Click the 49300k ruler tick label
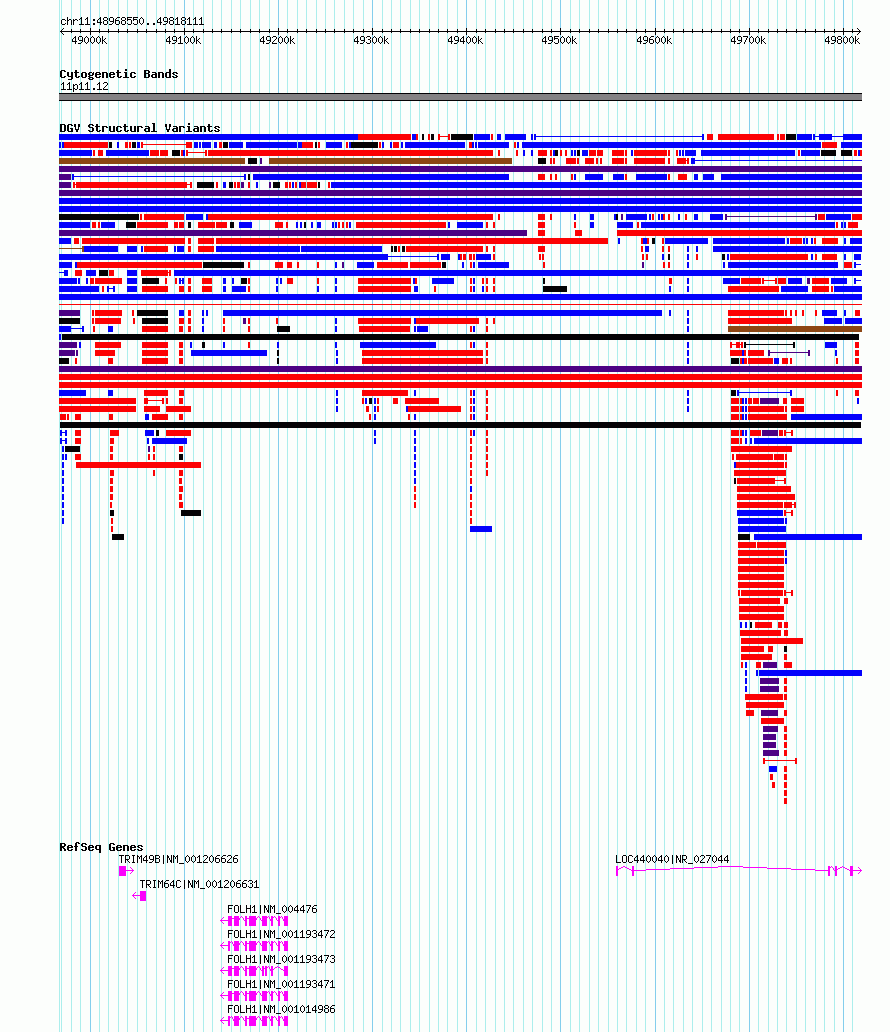 click(371, 40)
